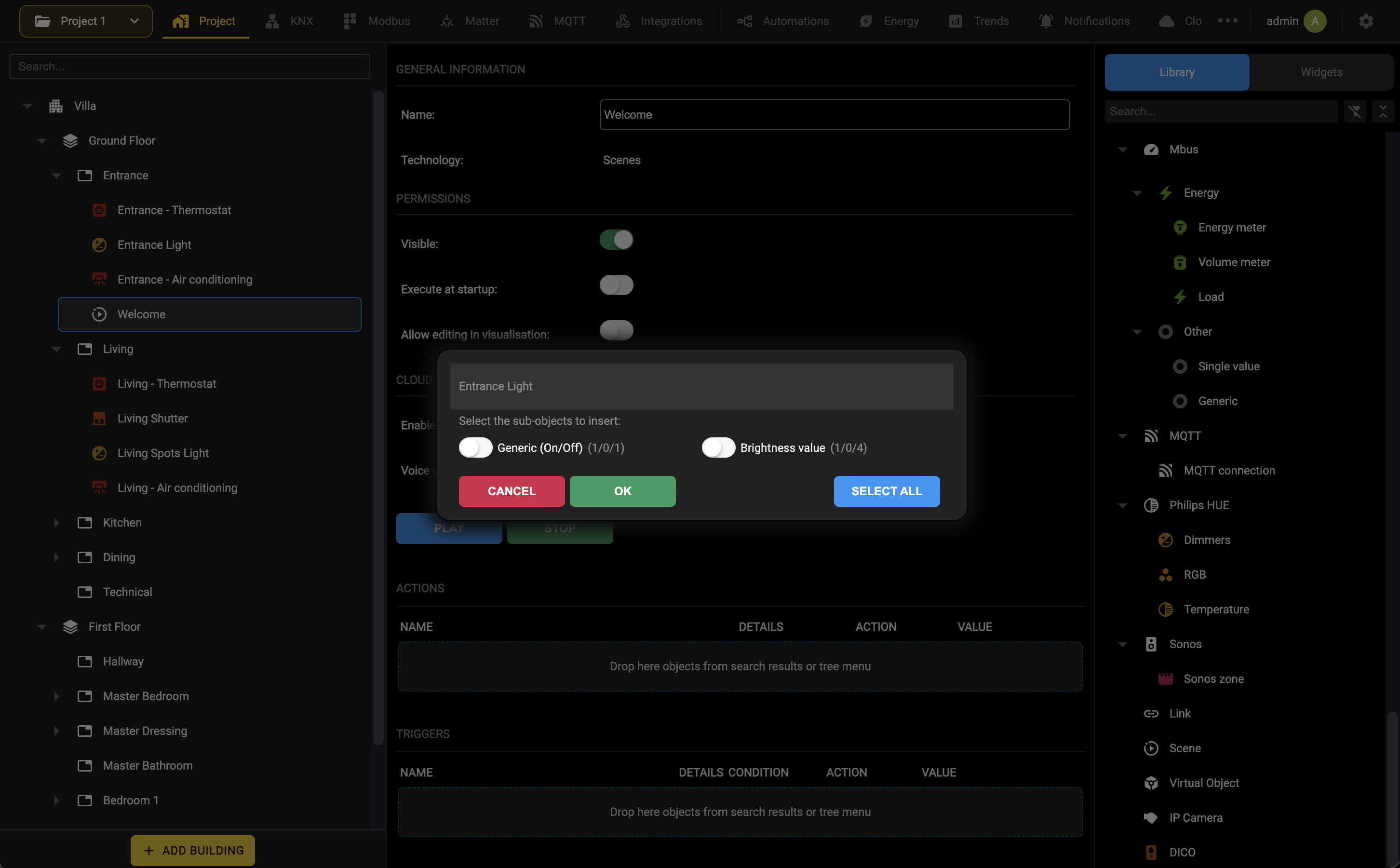Toggle the Generic (On/Off) sub-object switch
This screenshot has height=868, width=1400.
pyautogui.click(x=476, y=448)
